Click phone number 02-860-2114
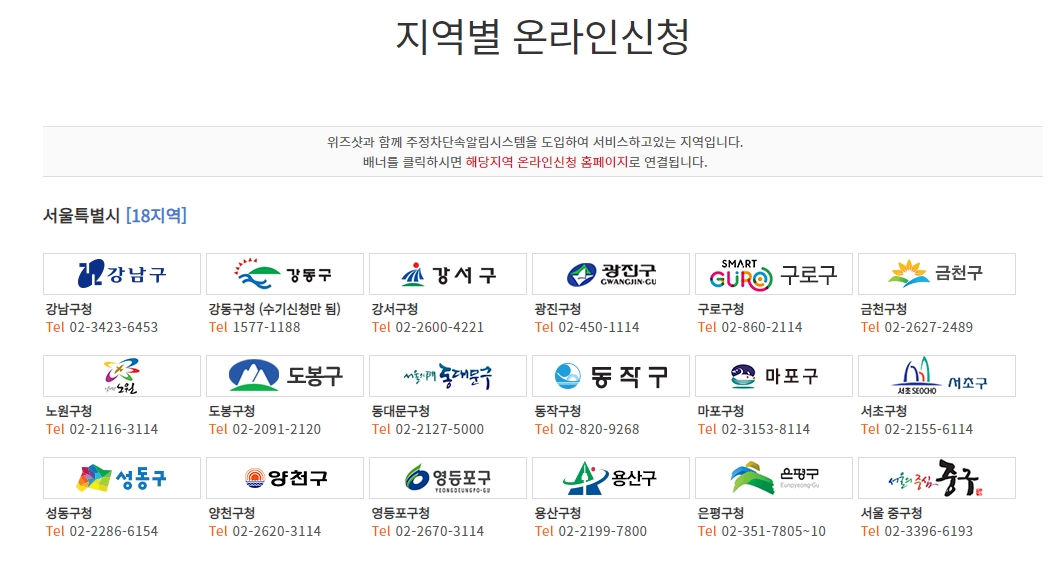This screenshot has height=563, width=1057. coord(762,328)
